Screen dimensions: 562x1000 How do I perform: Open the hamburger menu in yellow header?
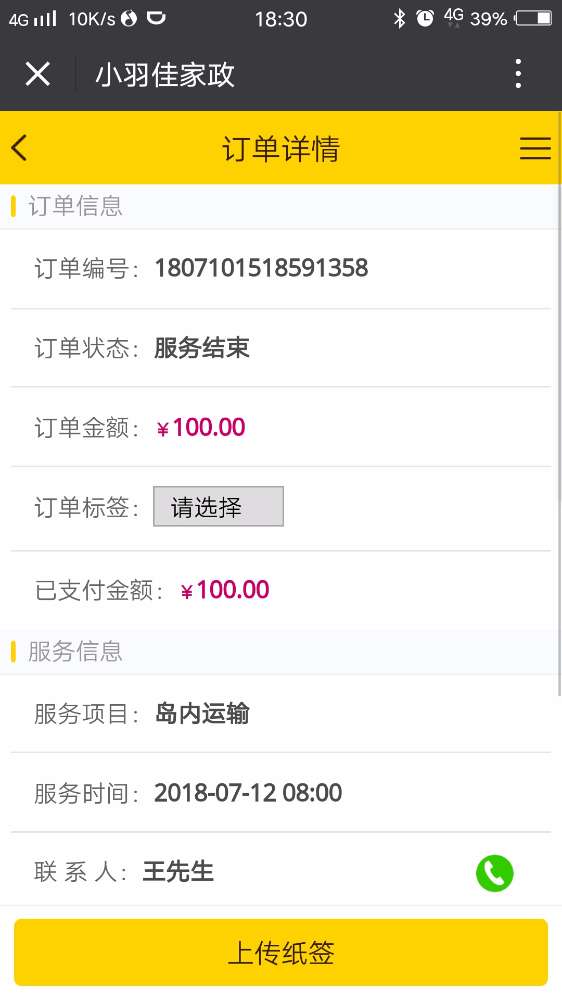point(535,148)
